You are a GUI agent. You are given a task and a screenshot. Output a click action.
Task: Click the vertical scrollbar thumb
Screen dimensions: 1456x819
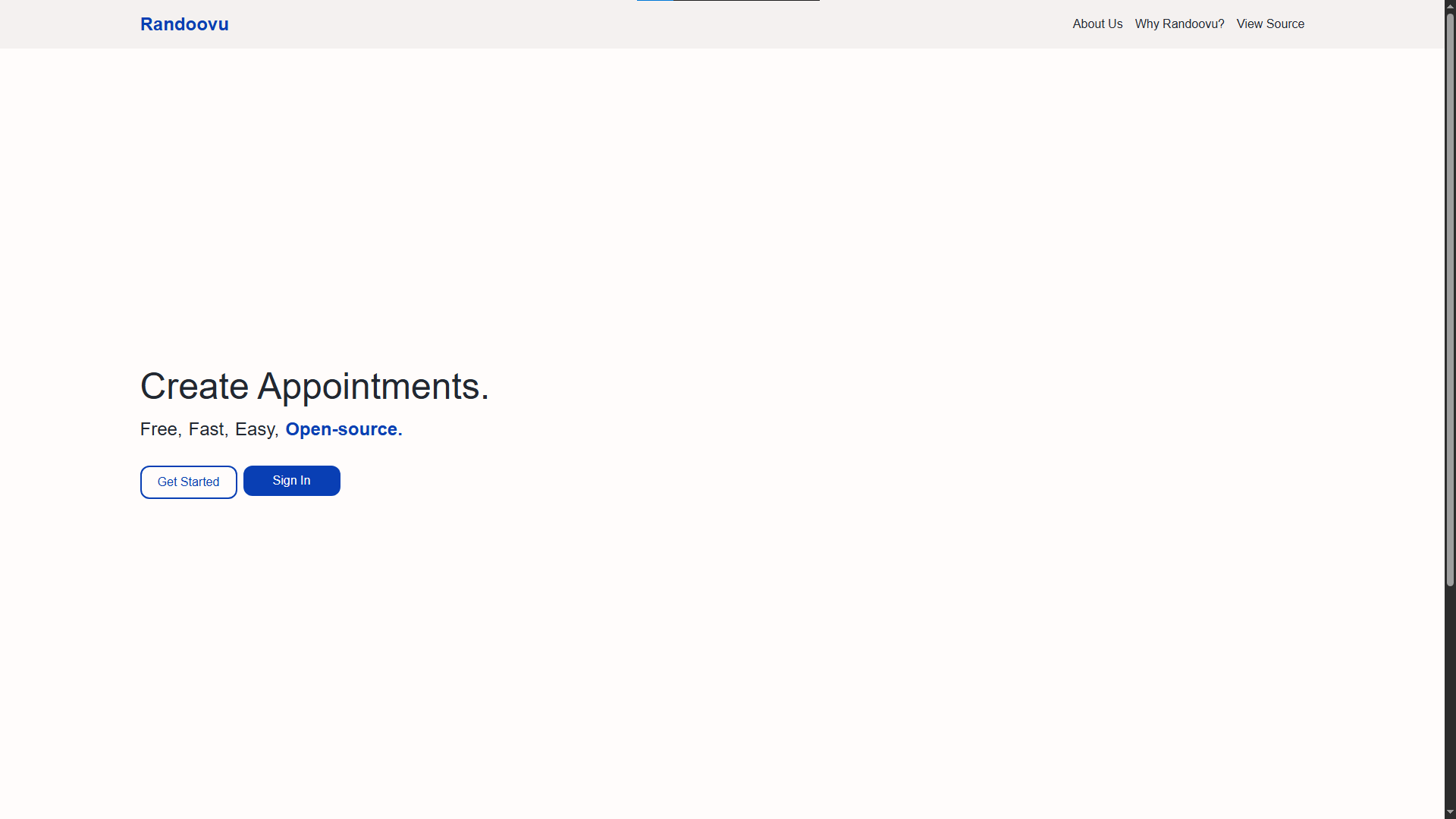1450,300
